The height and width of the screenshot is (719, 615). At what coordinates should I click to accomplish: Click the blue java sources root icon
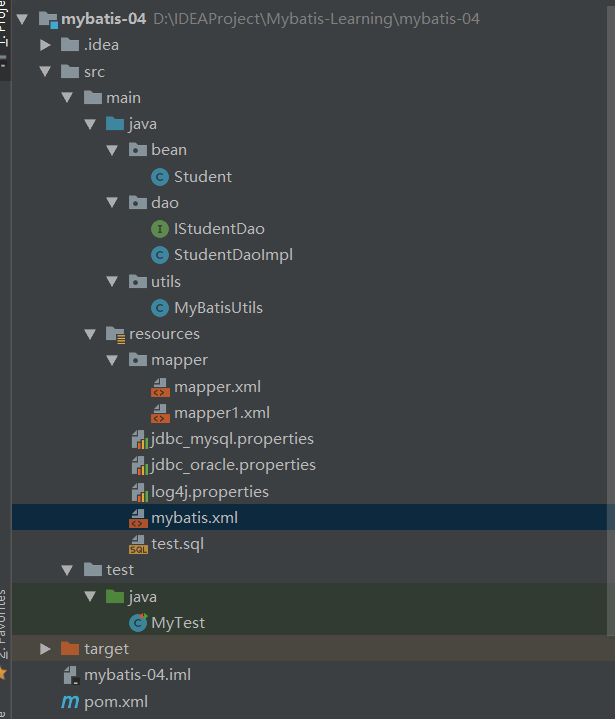tap(115, 124)
